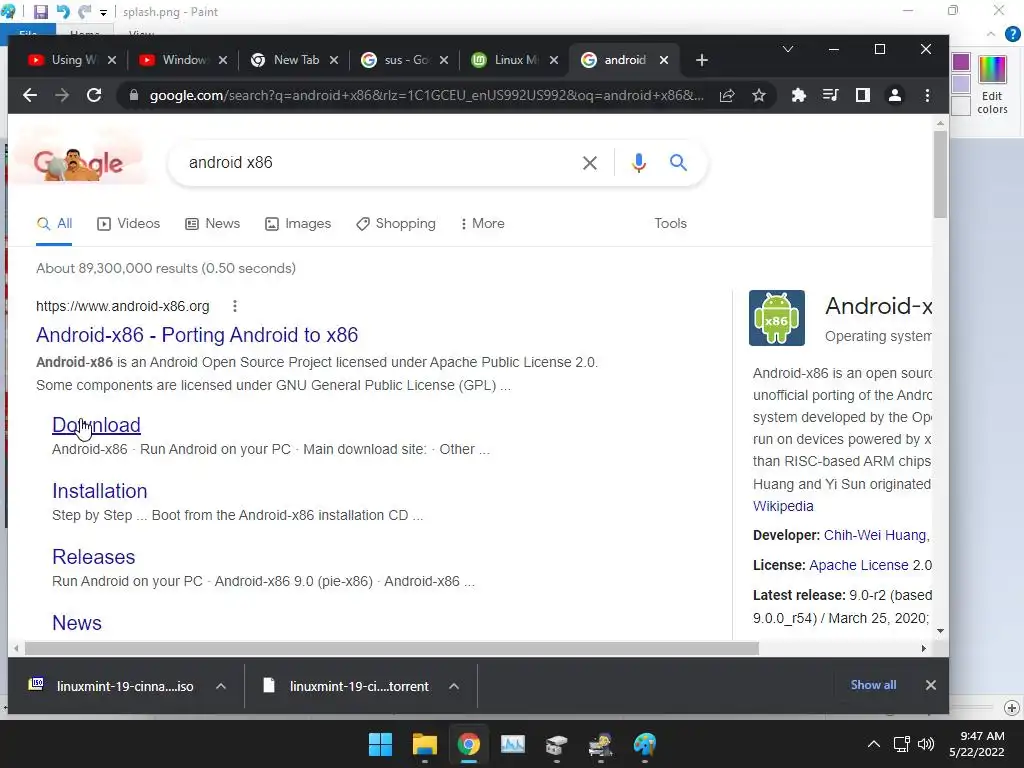Viewport: 1024px width, 768px height.
Task: Switch to the 'Using W' YouTube tab
Action: [x=63, y=60]
